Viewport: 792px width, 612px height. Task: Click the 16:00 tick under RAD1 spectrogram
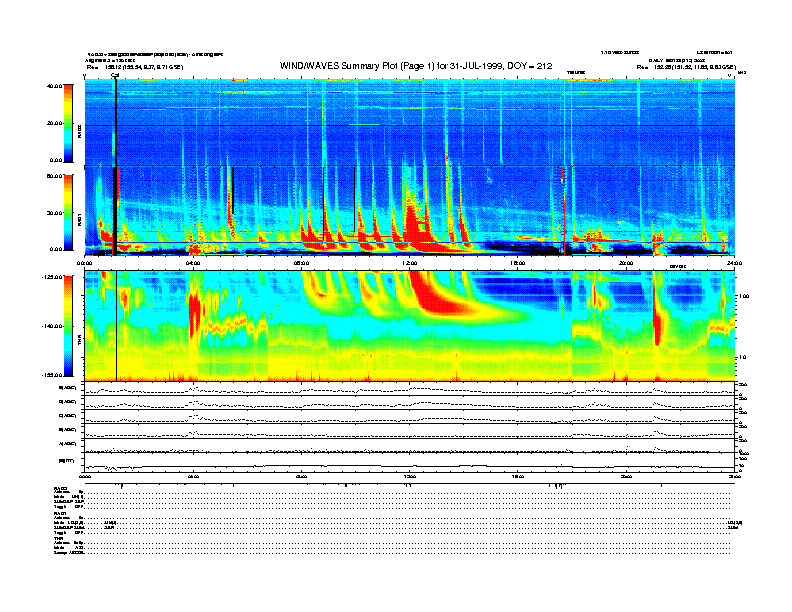[x=518, y=263]
